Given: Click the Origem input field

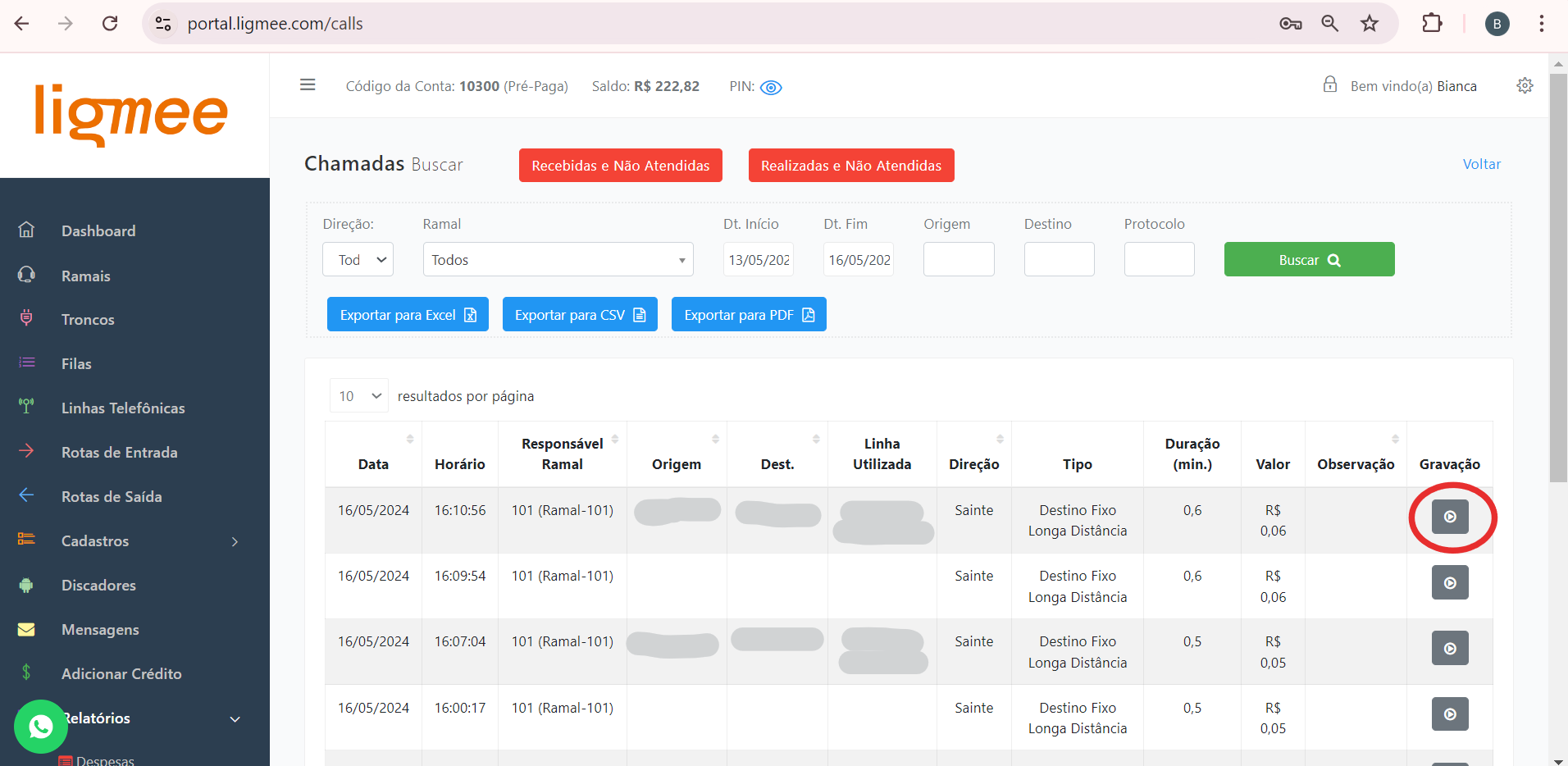Looking at the screenshot, I should point(958,260).
